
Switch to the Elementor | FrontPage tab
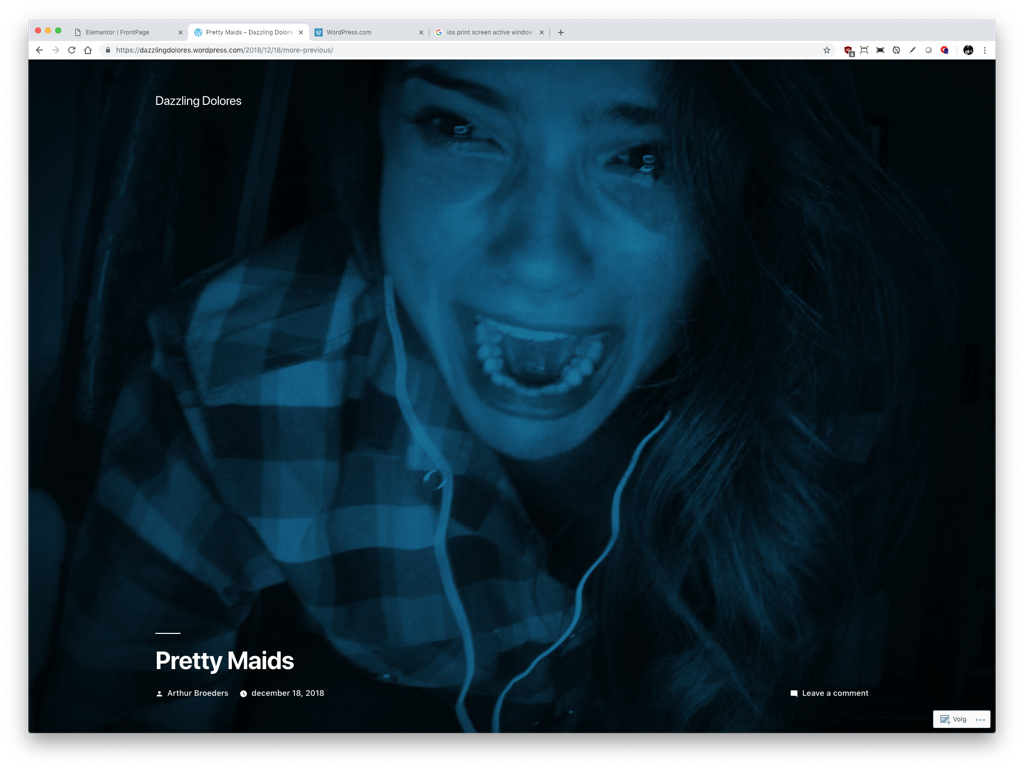118,32
